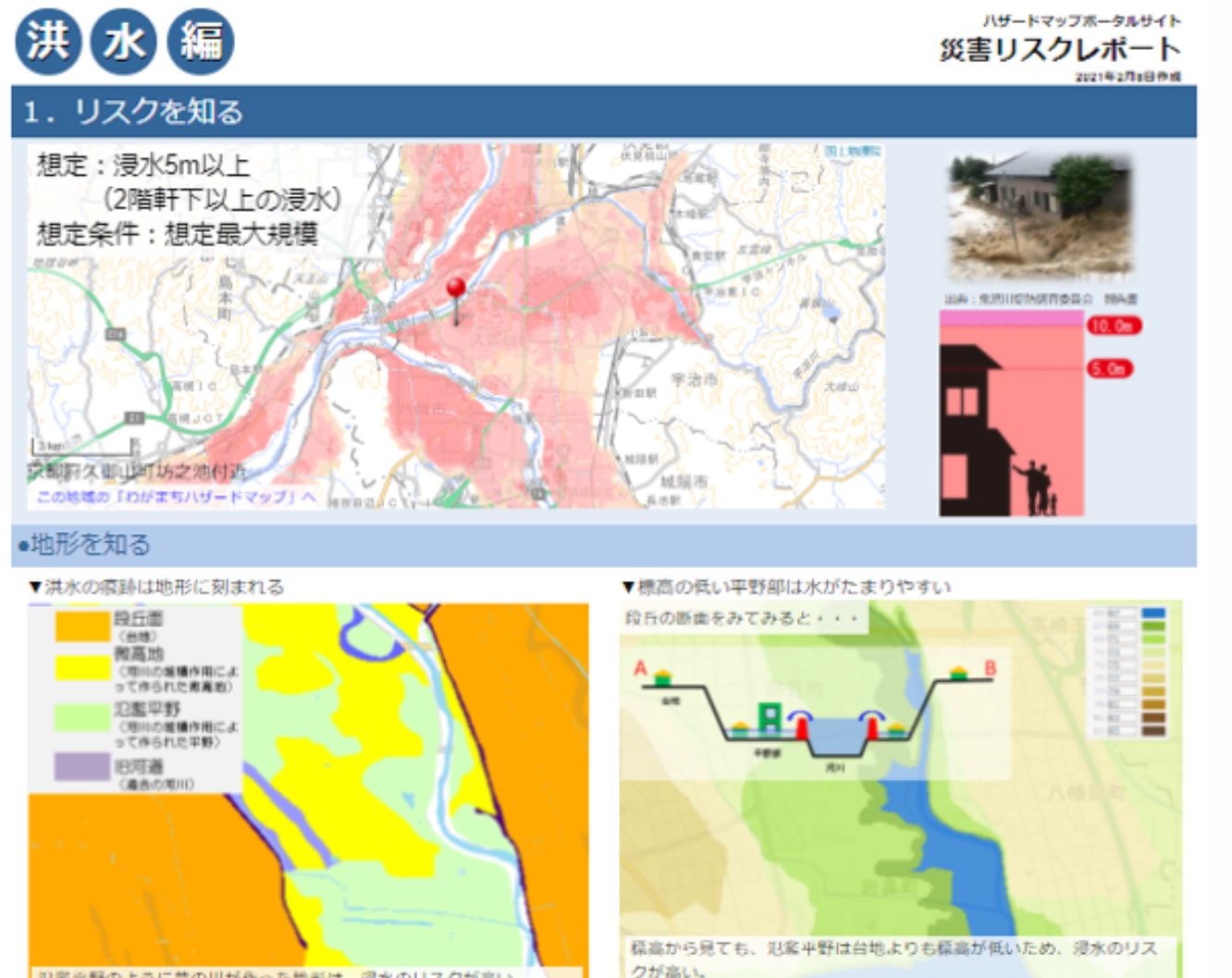Click the red location pin on the flood map
The width and height of the screenshot is (1232, 978).
456,290
